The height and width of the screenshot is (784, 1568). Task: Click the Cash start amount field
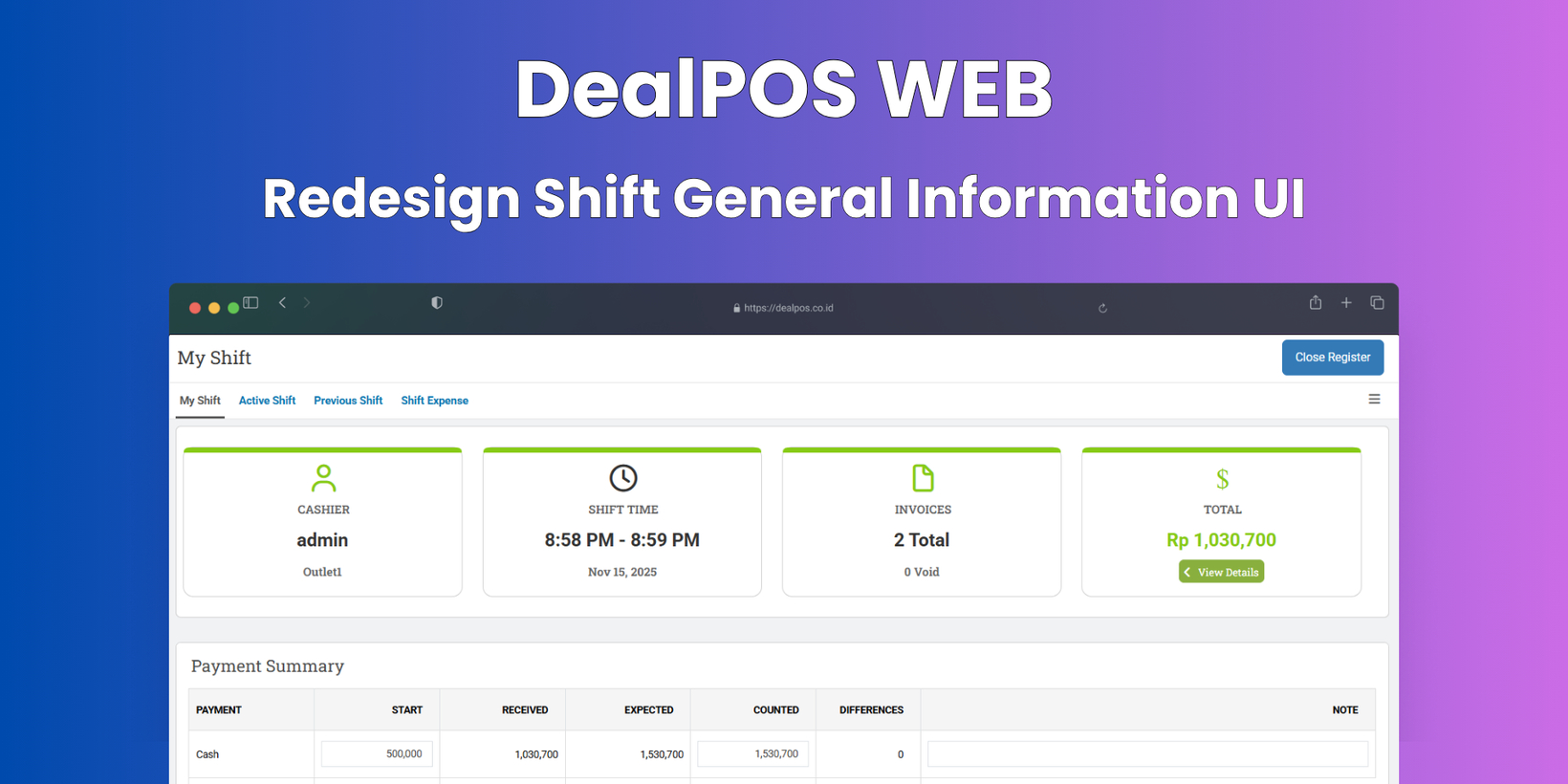tap(377, 754)
